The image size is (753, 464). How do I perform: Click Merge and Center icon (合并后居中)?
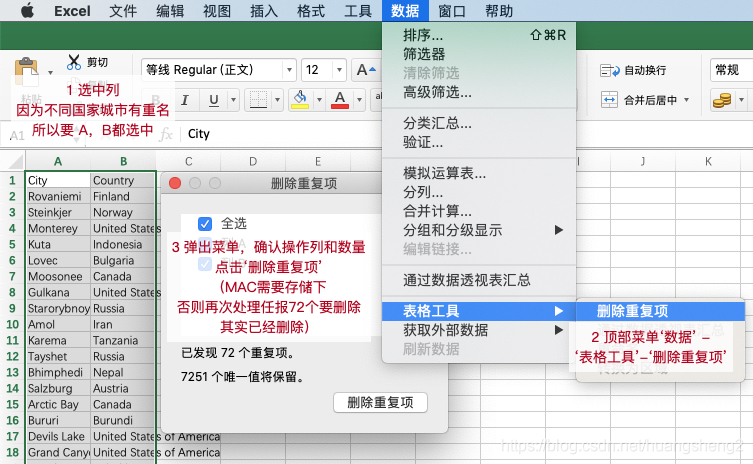609,100
